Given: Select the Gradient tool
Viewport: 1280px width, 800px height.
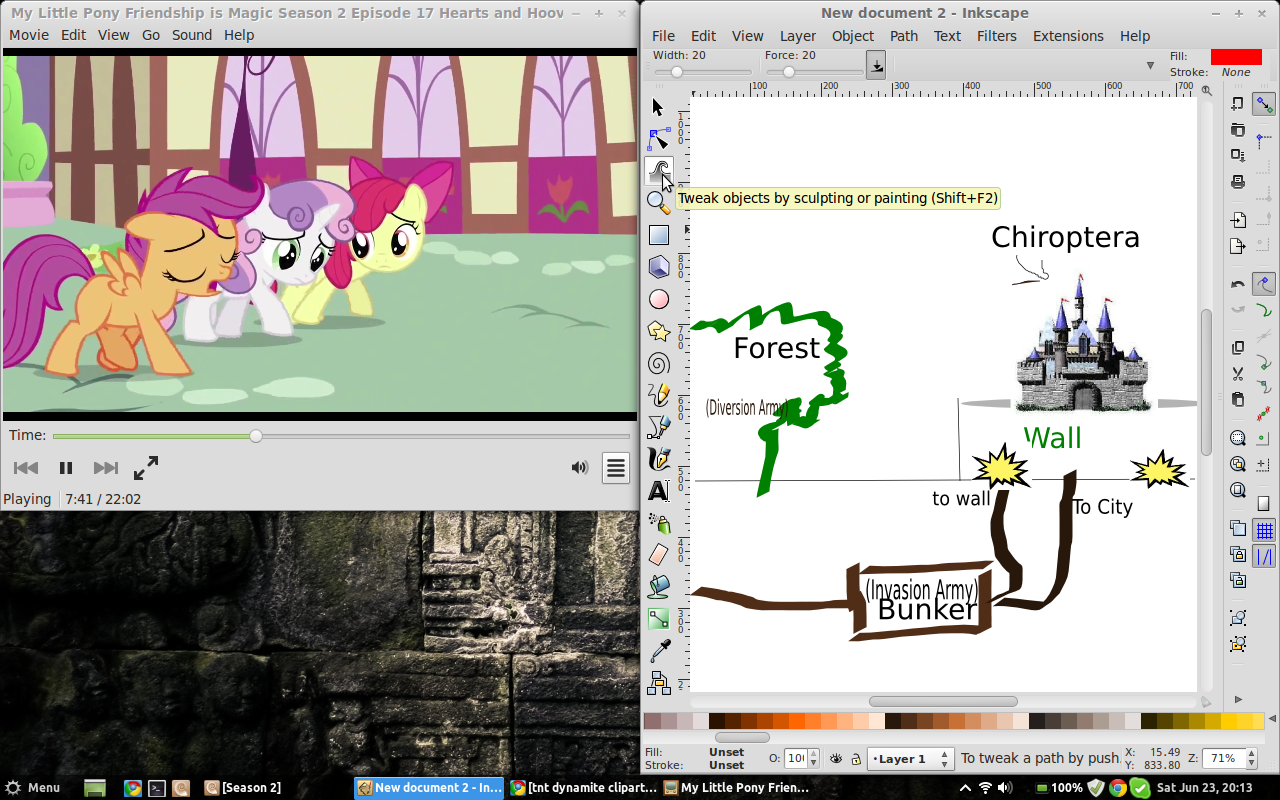Looking at the screenshot, I should 658,619.
